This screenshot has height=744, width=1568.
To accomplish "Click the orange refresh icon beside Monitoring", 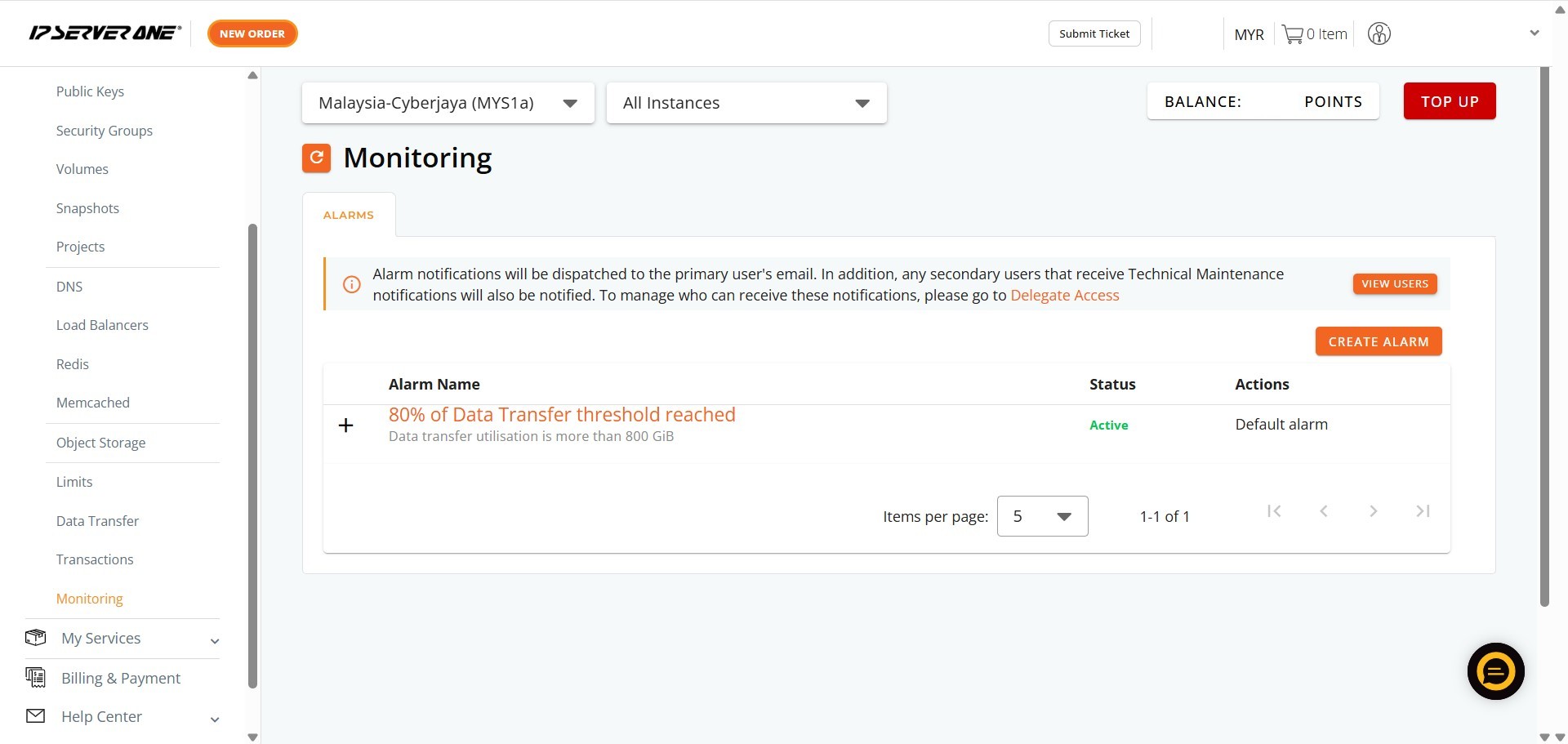I will click(316, 158).
